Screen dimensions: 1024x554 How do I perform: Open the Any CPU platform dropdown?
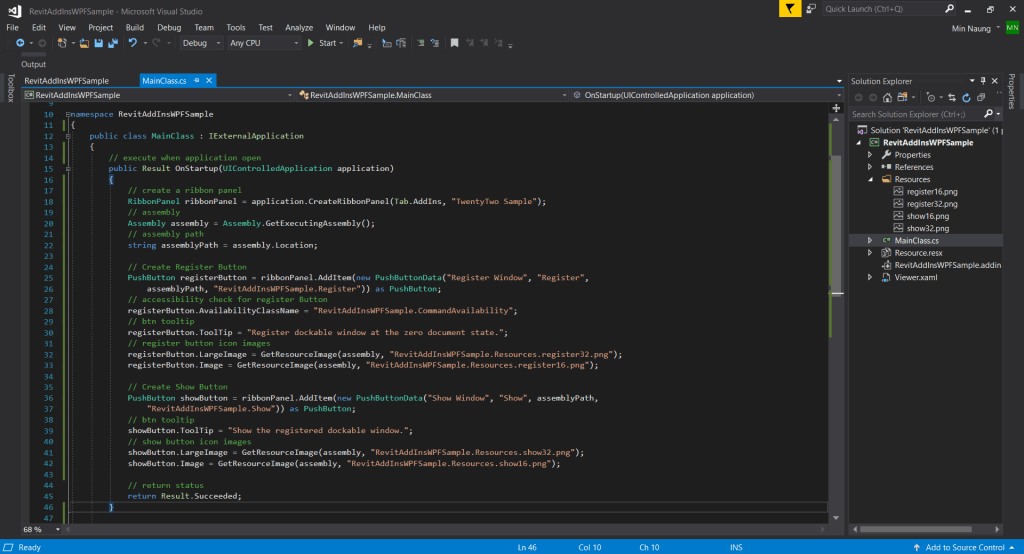click(x=264, y=43)
